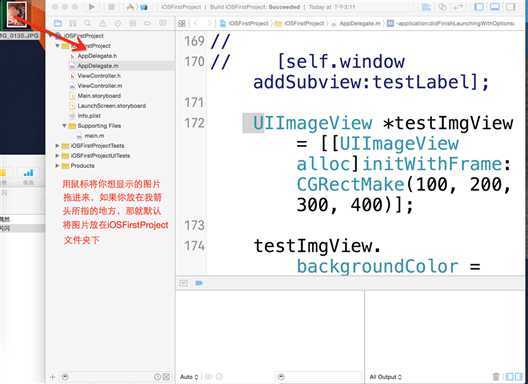Select AppDelegate.m in the jump bar
This screenshot has height=384, width=528.
pyautogui.click(x=356, y=23)
